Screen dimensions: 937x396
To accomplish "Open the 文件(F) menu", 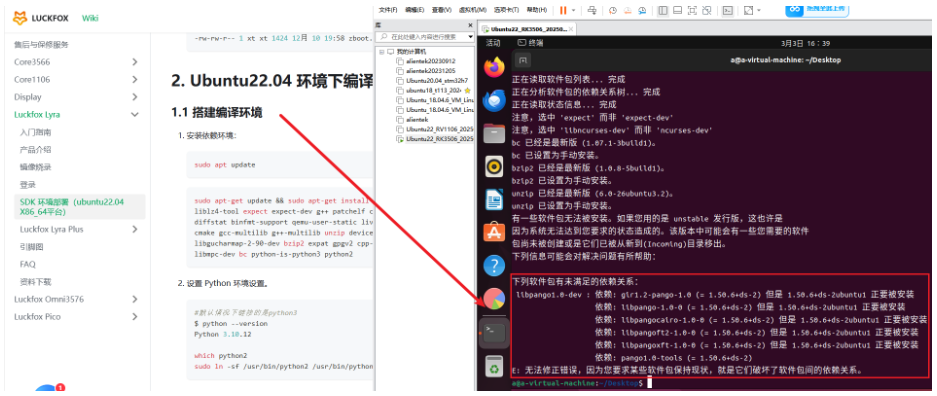I will pyautogui.click(x=388, y=10).
